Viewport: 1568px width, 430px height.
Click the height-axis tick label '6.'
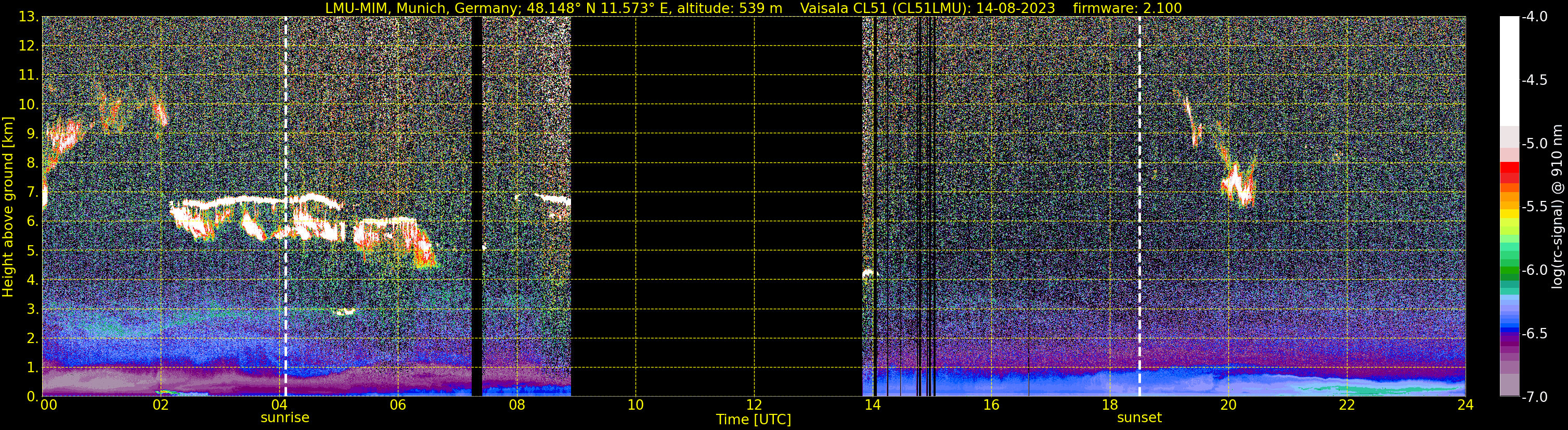tap(33, 221)
